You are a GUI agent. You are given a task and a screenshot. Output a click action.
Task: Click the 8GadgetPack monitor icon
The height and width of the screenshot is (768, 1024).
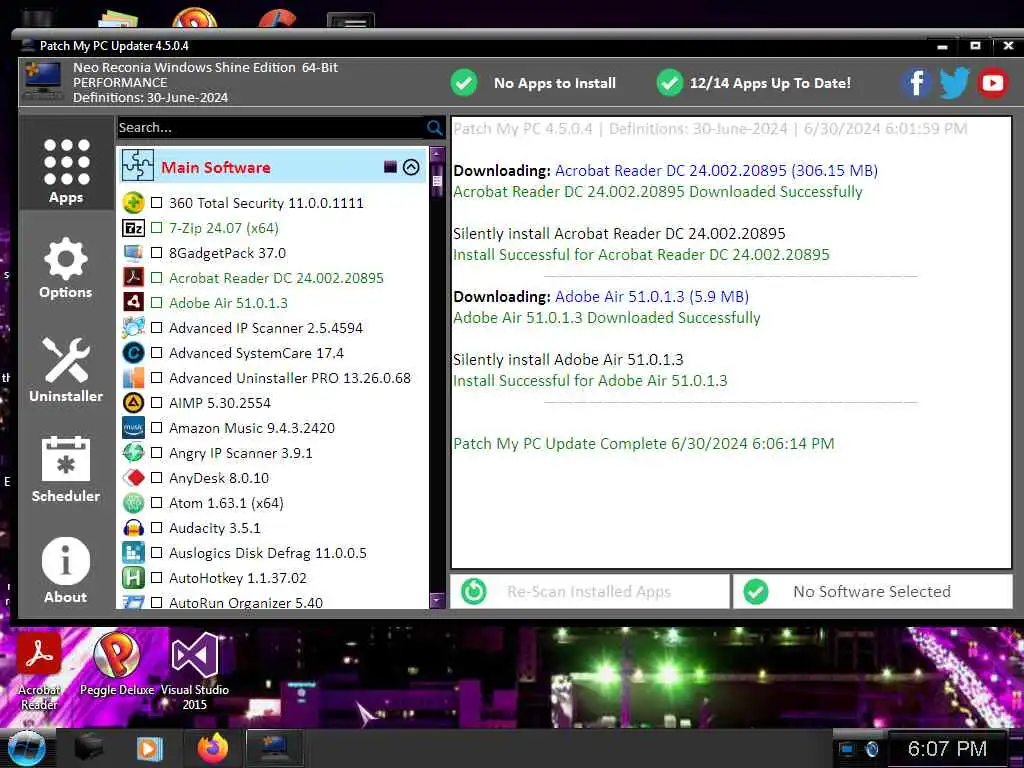pyautogui.click(x=133, y=253)
